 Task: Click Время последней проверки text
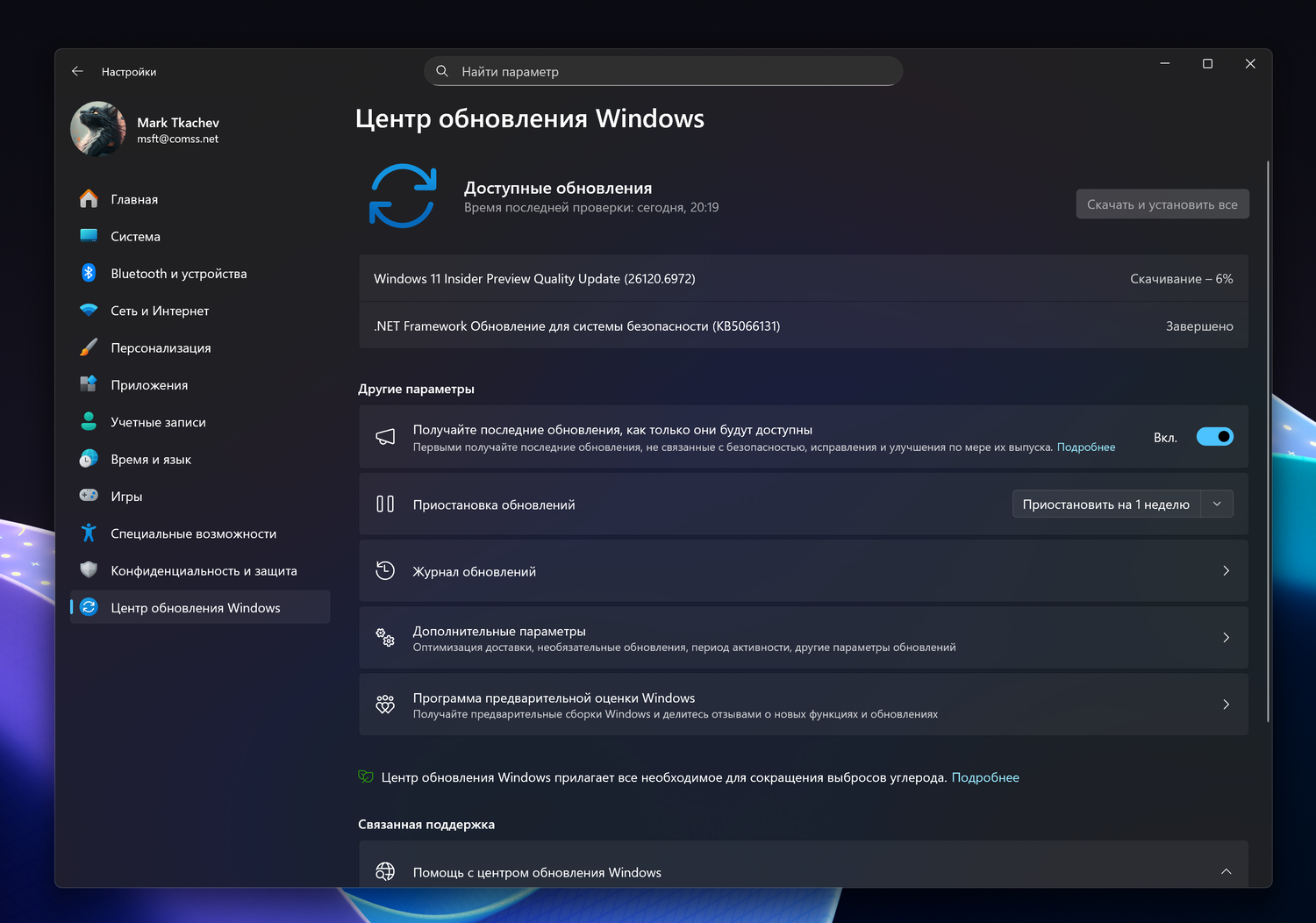coord(591,207)
